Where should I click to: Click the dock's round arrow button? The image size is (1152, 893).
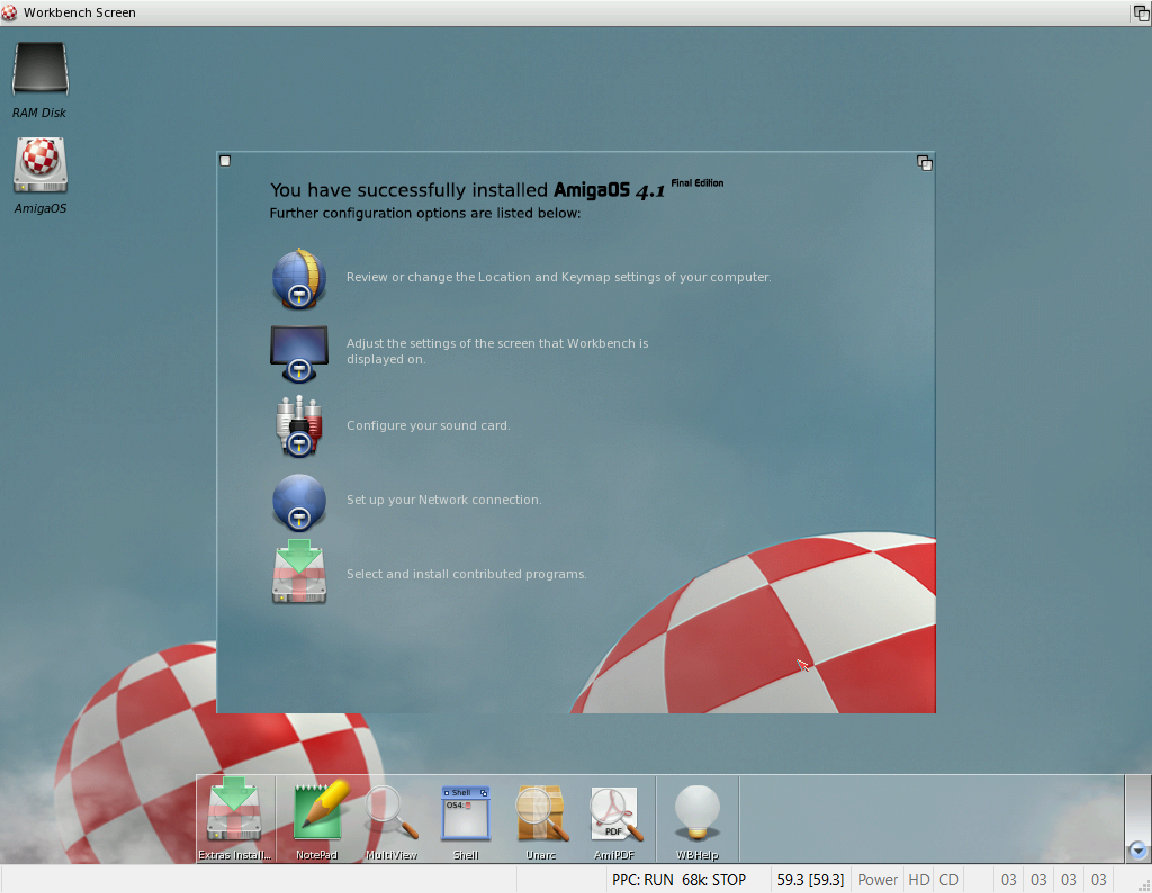coord(1138,850)
